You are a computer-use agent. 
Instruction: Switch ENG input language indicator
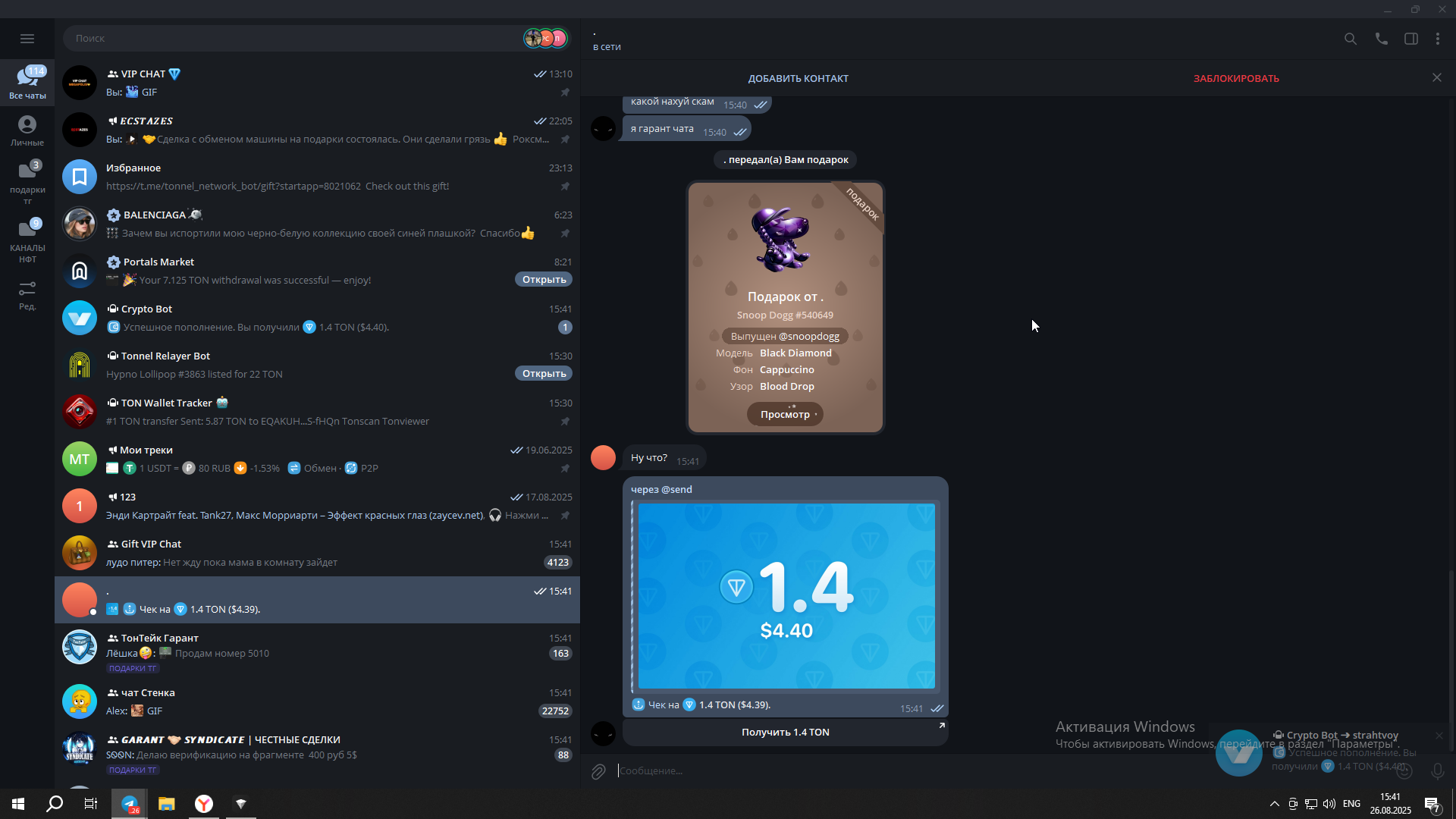[1351, 804]
